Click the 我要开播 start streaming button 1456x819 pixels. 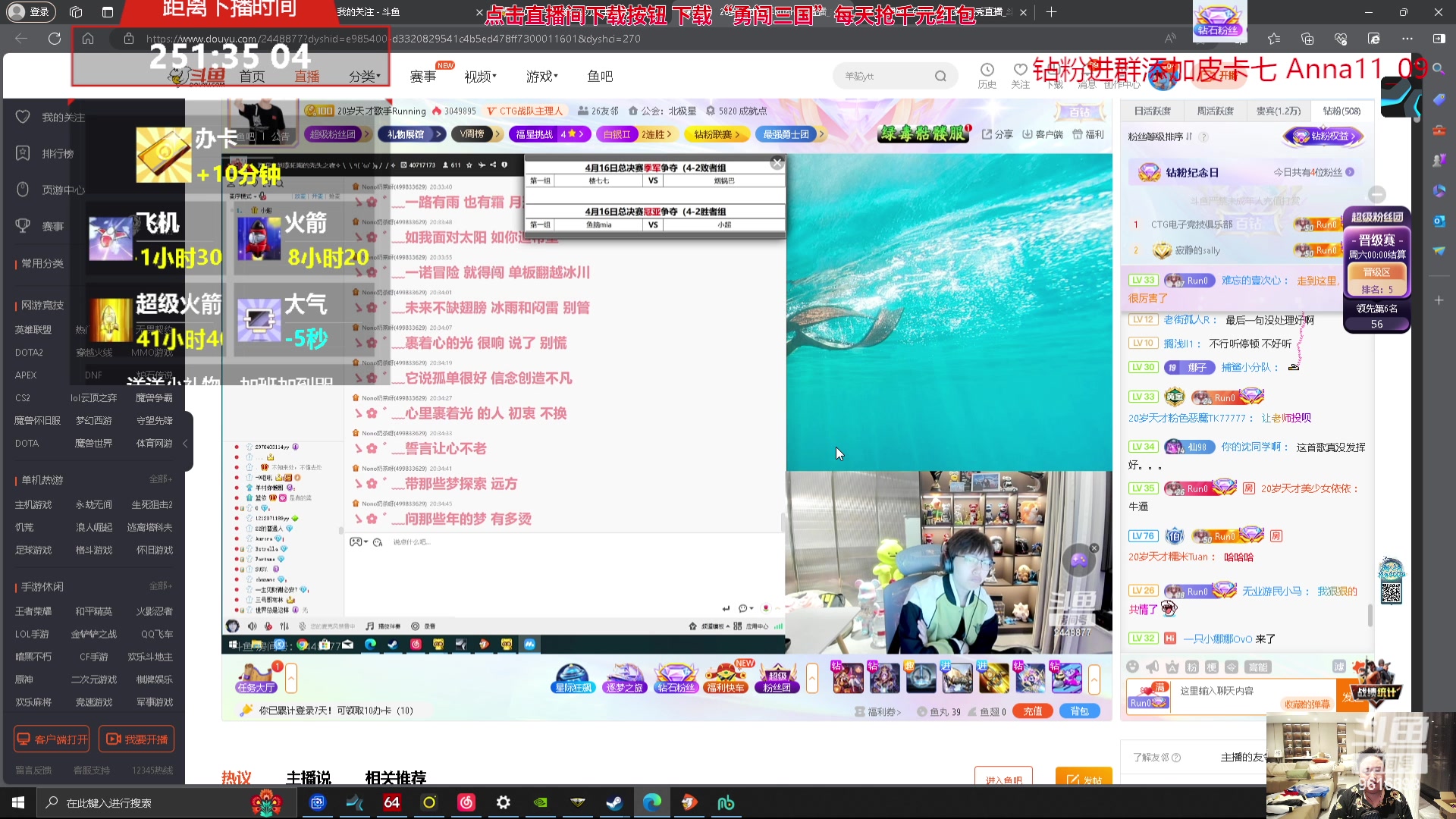pos(136,739)
